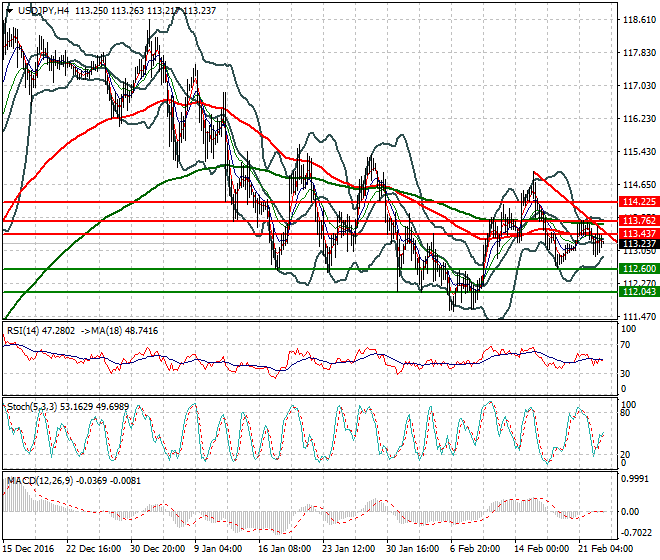Click the 30 Jan 16:00 time label

(x=412, y=549)
